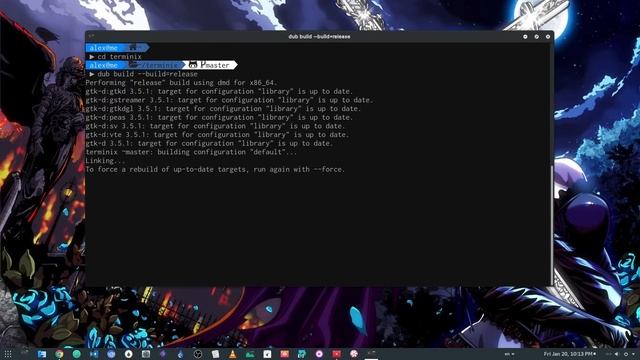
Task: Click the 'dub build --build=release' window title
Action: 319,36
